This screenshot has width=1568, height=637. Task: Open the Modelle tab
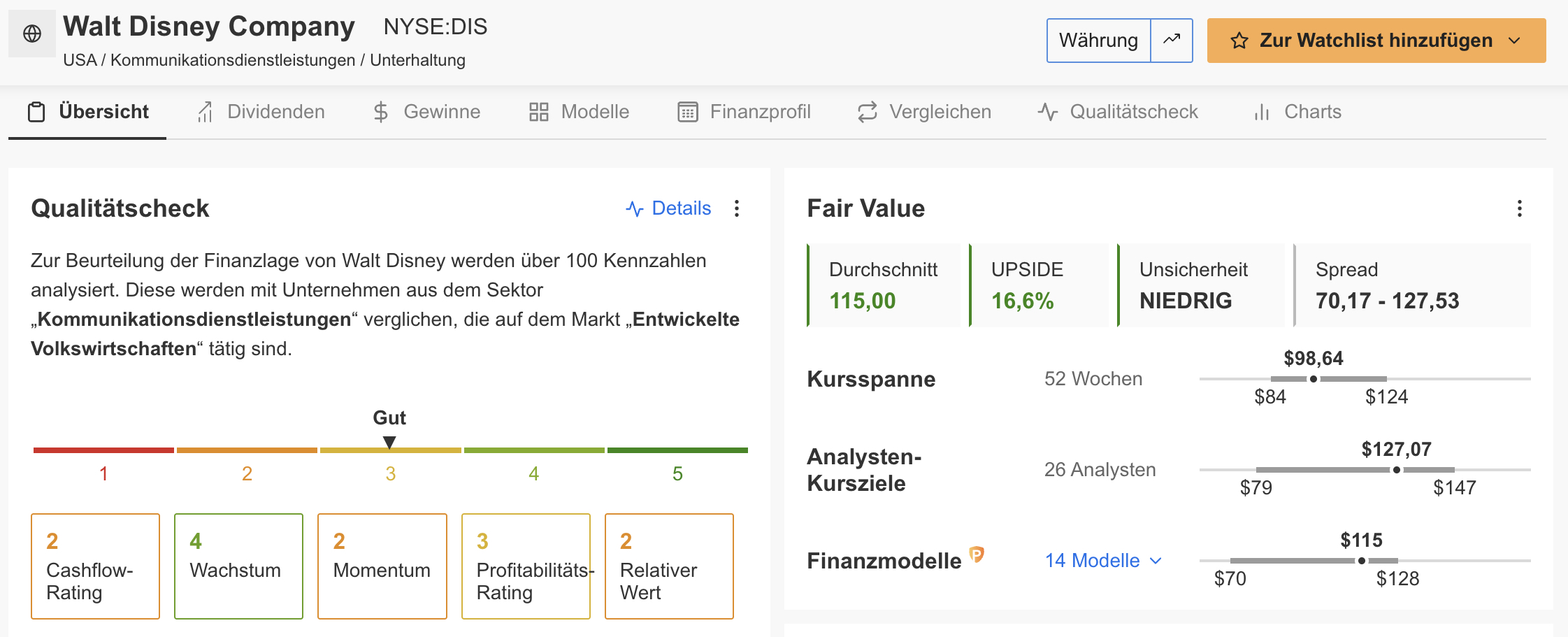(x=579, y=112)
